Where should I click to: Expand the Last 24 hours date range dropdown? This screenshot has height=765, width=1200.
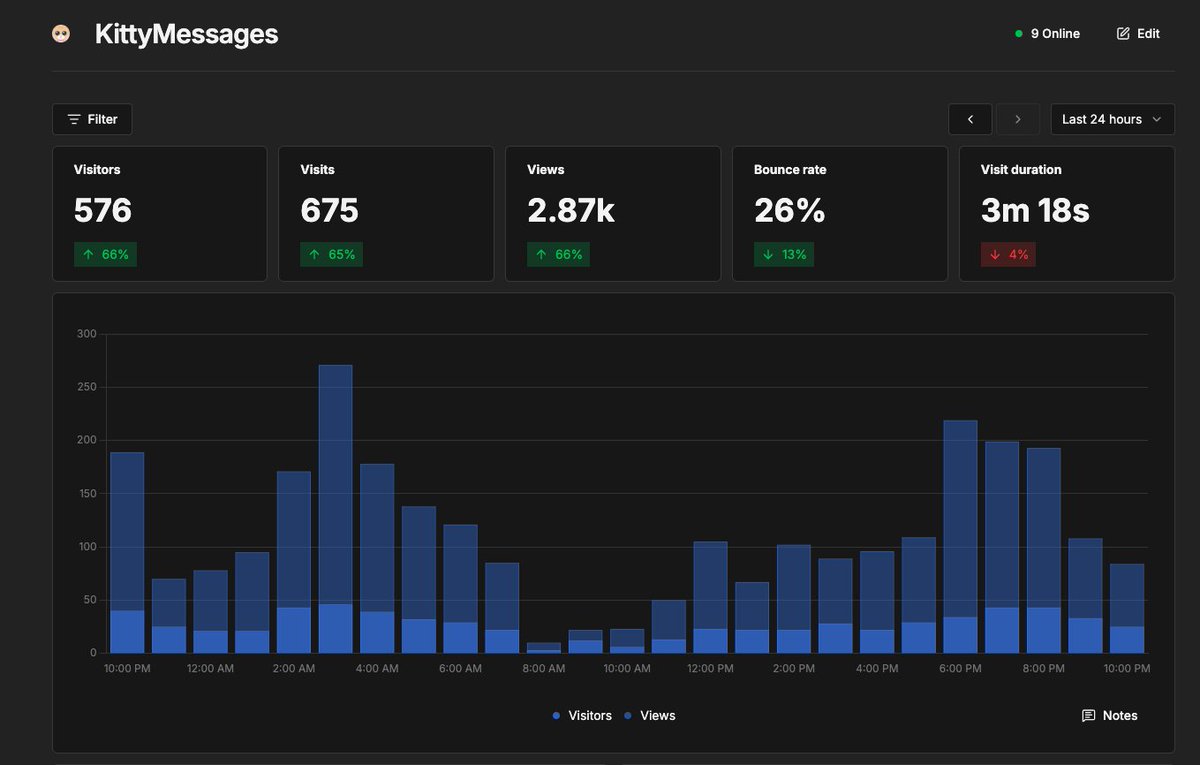pyautogui.click(x=1112, y=119)
